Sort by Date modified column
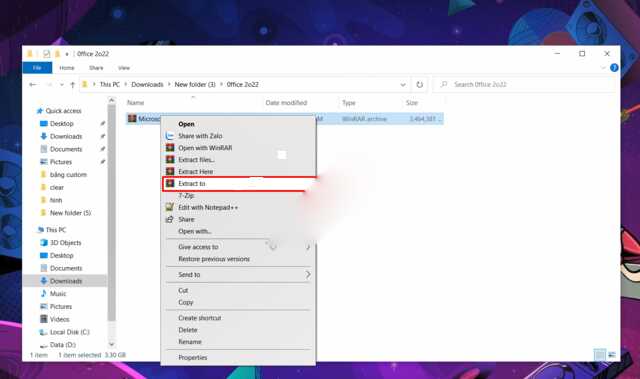This screenshot has width=640, height=379. 286,103
